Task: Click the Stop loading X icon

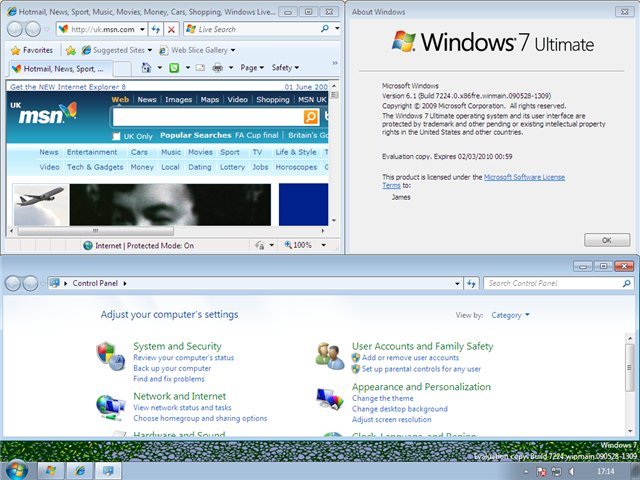Action: tap(172, 30)
